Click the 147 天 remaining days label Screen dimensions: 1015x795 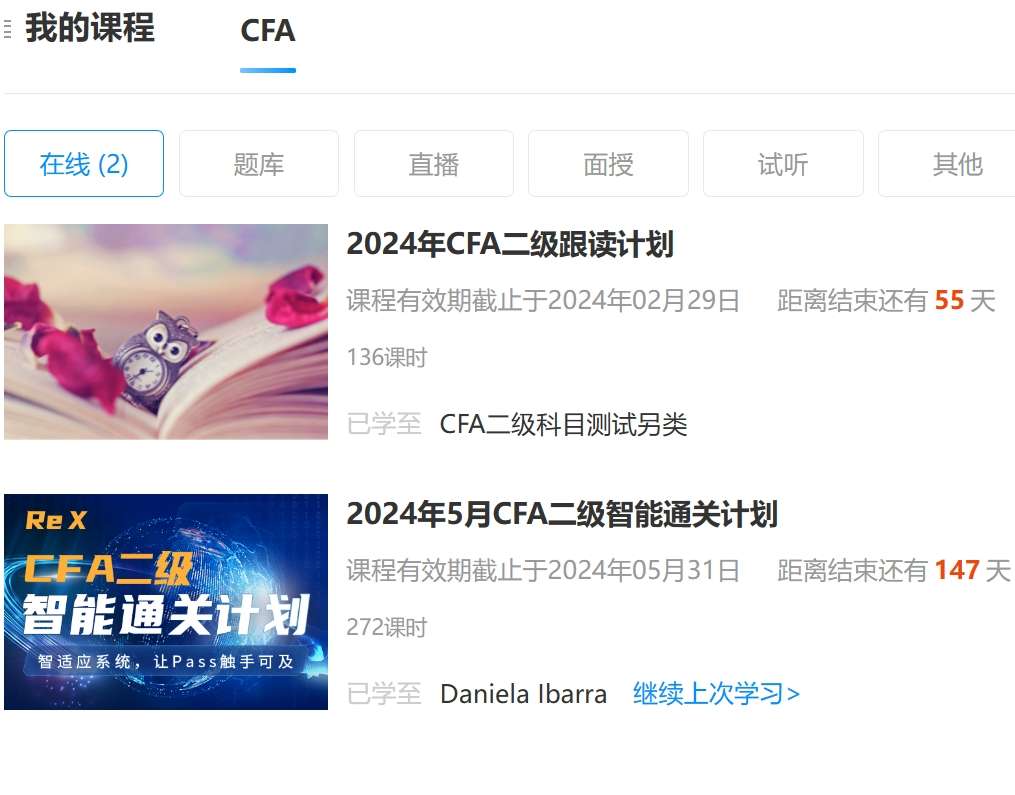(x=972, y=571)
